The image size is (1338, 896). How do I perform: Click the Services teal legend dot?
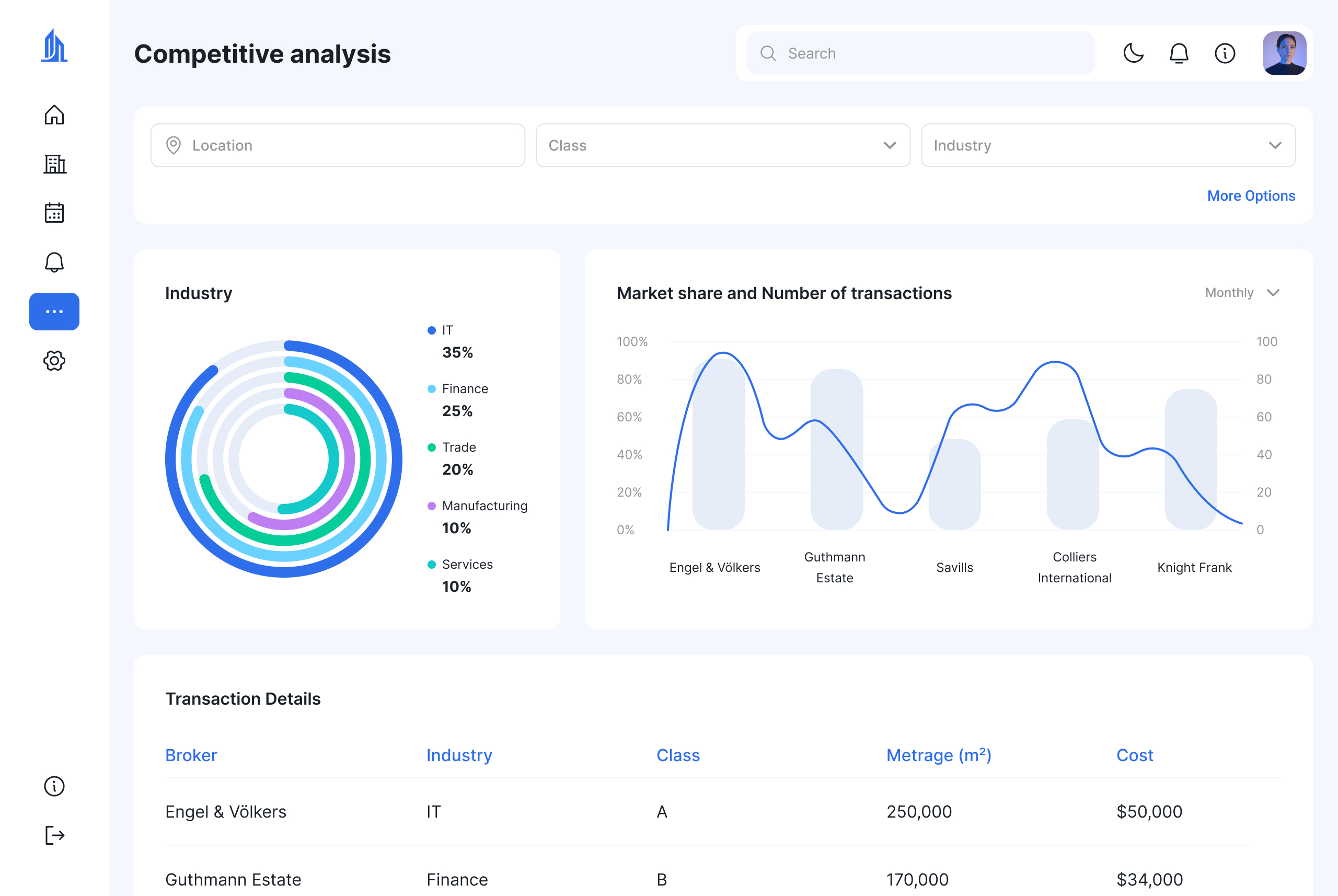coord(431,565)
